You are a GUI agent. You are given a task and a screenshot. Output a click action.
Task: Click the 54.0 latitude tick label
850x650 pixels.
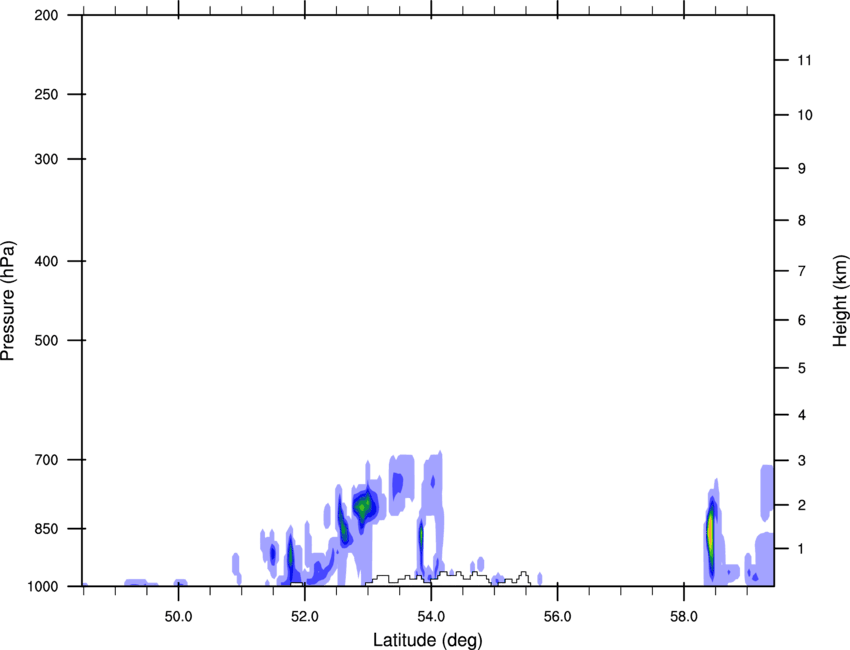pos(431,617)
